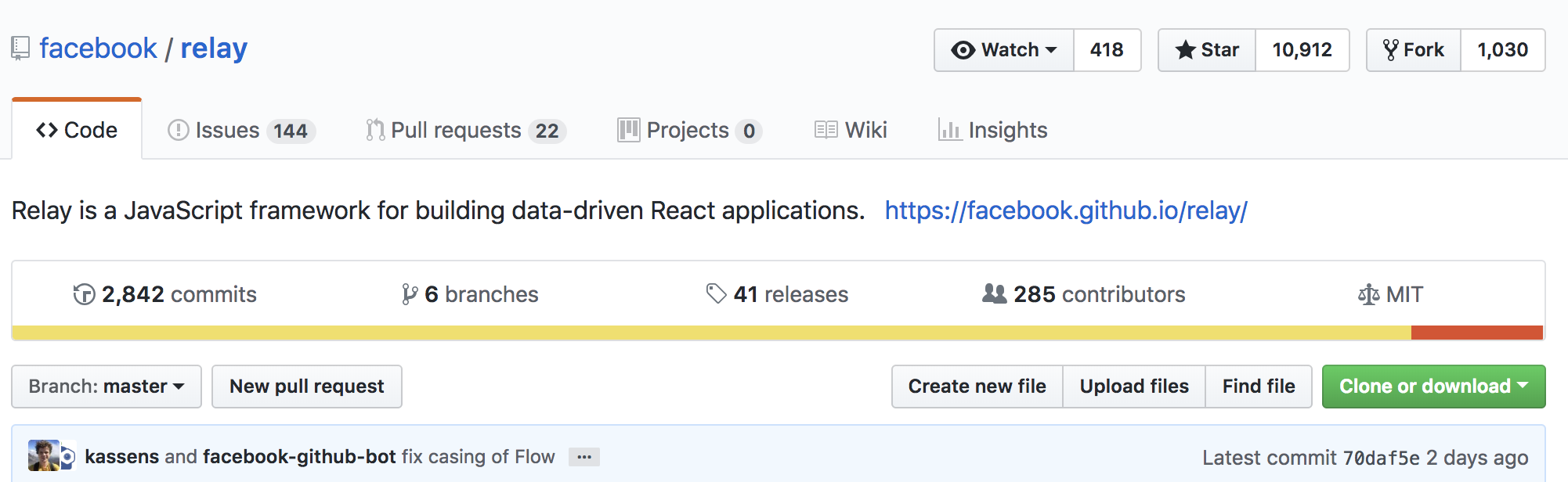Click the eye icon on Watch
Viewport: 1568px width, 482px height.
click(x=963, y=50)
